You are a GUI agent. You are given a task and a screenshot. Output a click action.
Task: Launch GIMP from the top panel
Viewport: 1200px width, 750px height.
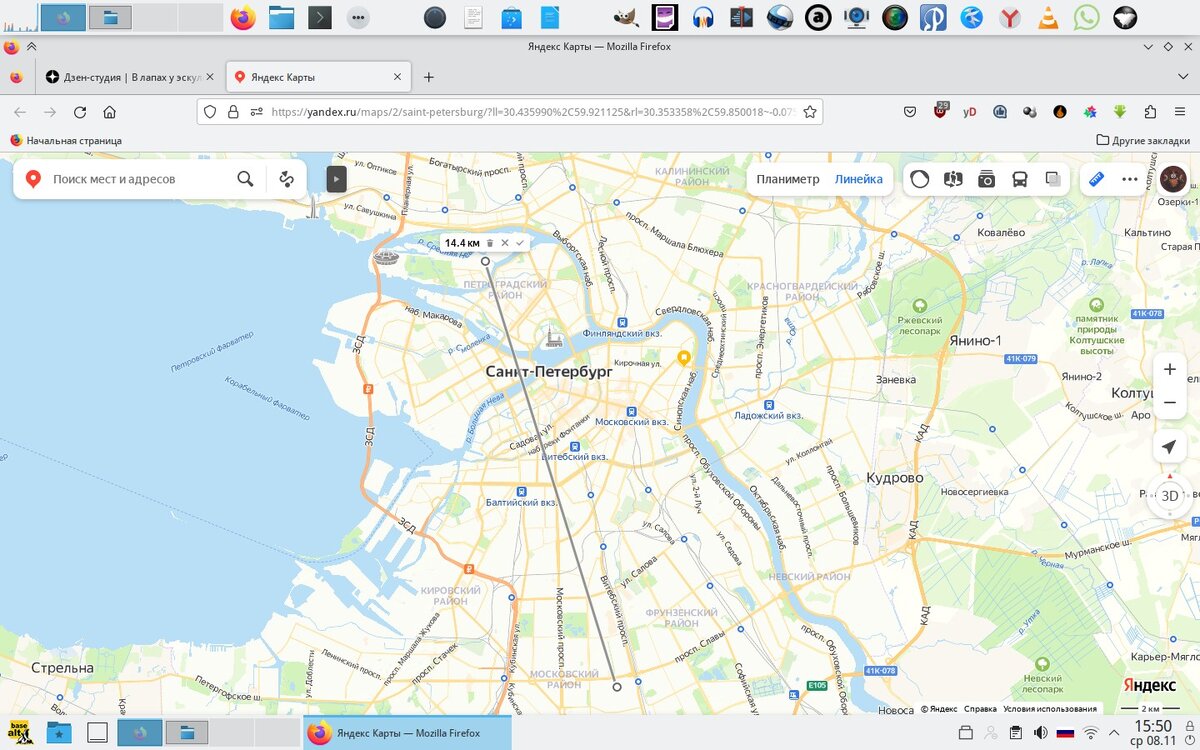(625, 17)
